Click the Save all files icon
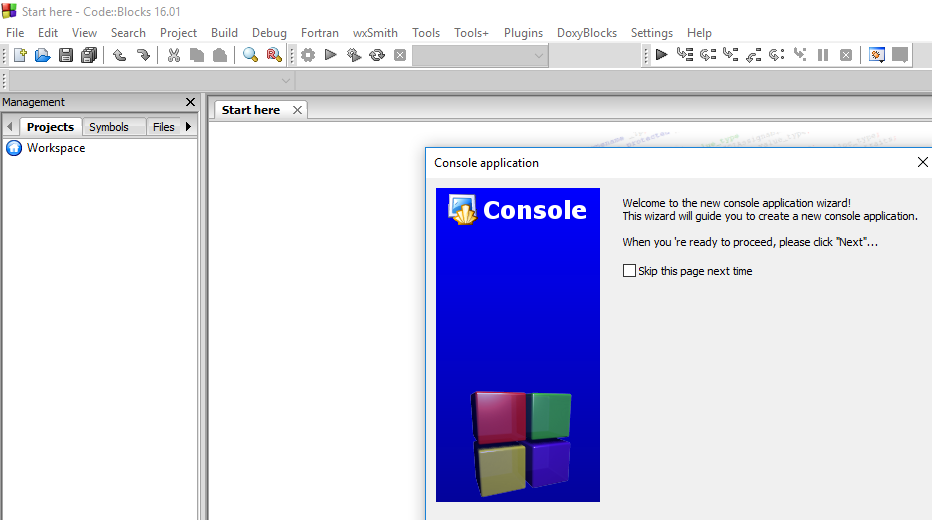Viewport: 932px width, 520px height. 89,55
